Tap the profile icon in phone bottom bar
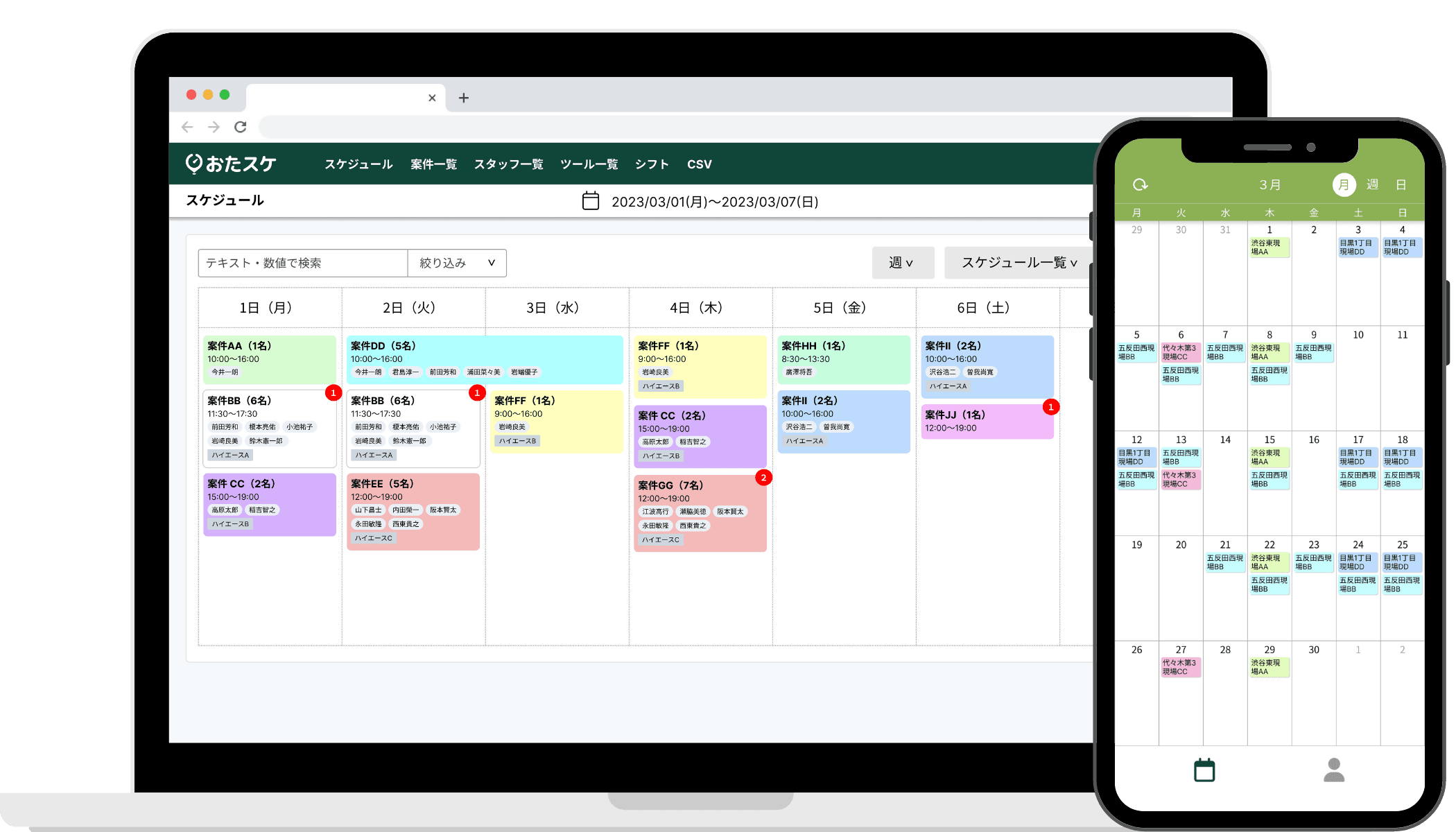The width and height of the screenshot is (1456, 832). coord(1333,770)
